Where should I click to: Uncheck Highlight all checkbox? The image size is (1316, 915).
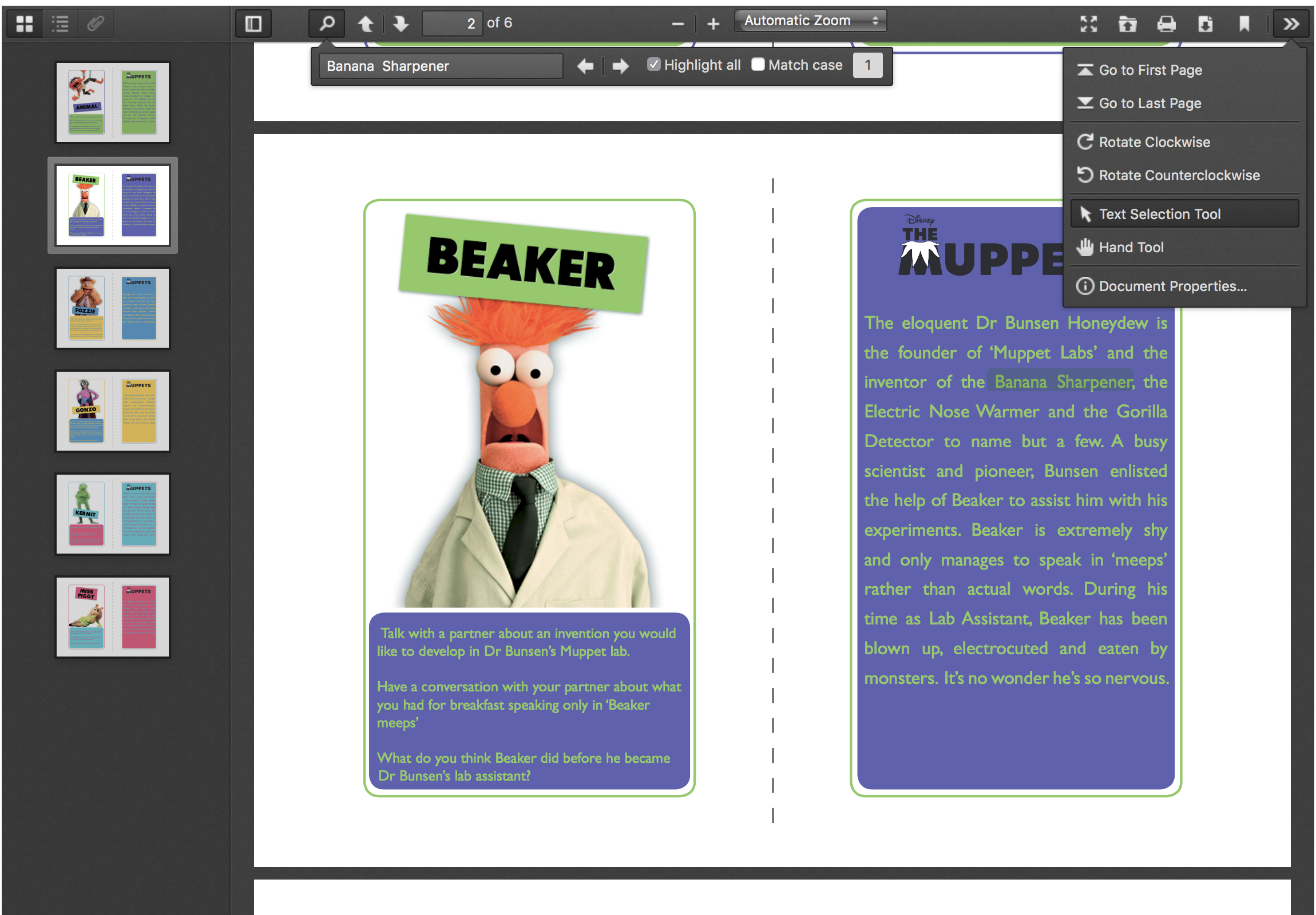click(x=653, y=65)
